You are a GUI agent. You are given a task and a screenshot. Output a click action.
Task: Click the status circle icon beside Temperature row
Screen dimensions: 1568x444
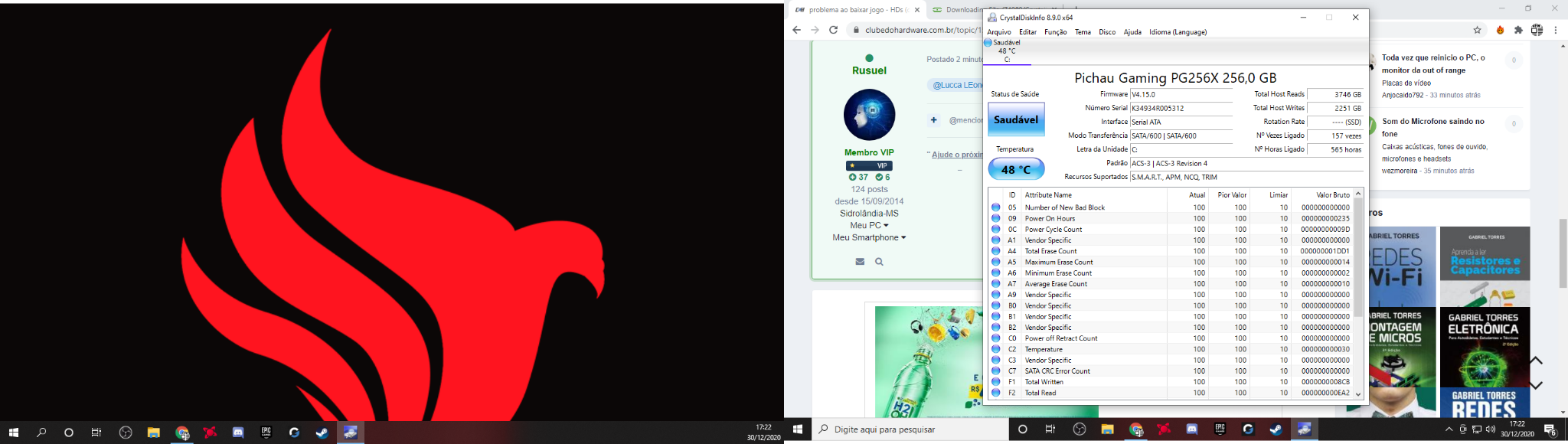coord(996,349)
